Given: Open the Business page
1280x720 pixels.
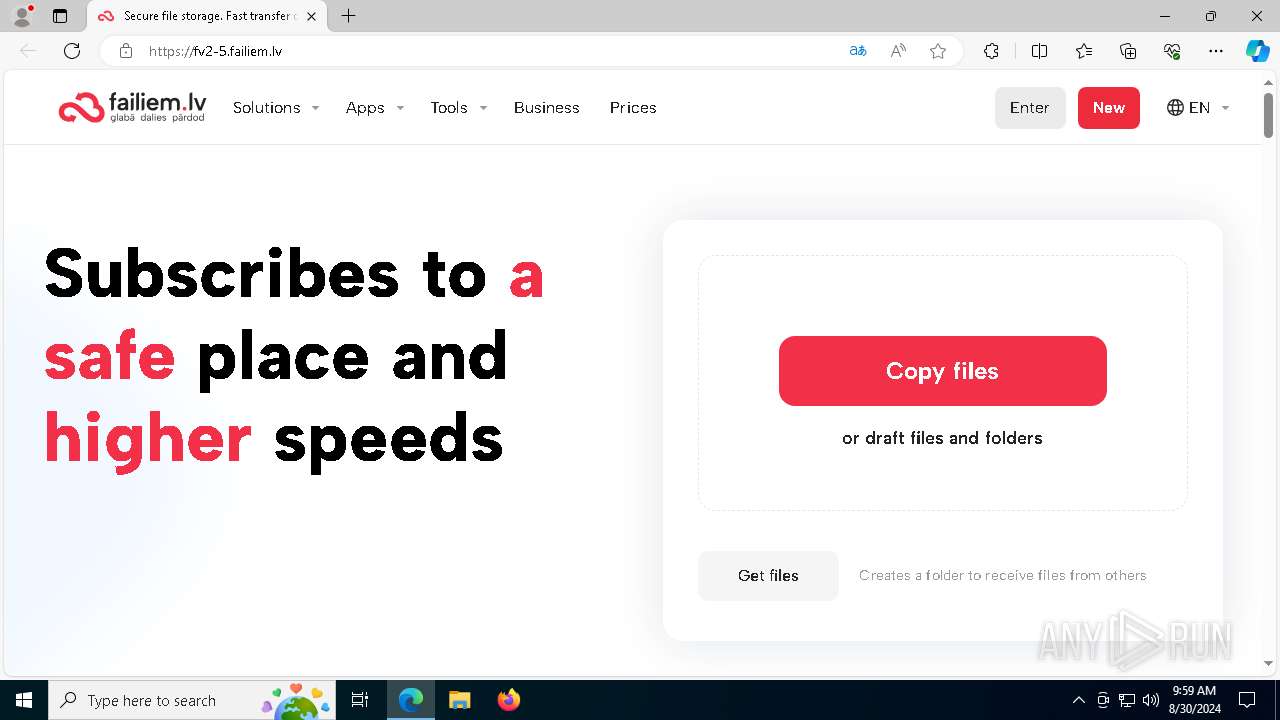Looking at the screenshot, I should pos(546,108).
